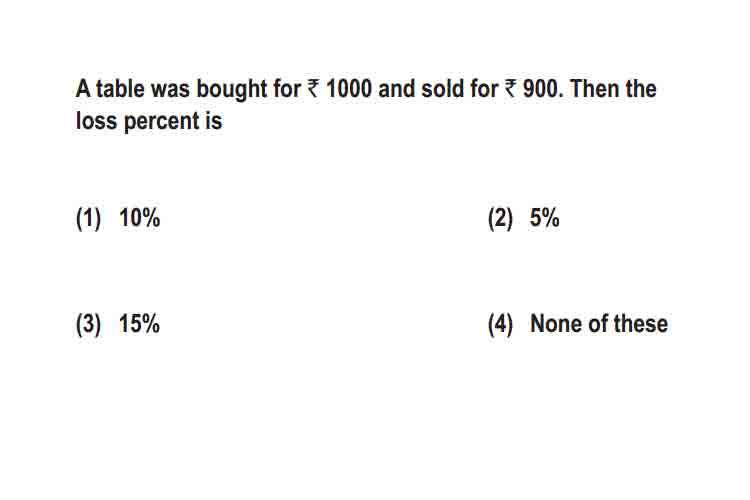Click the 15% value text
Image resolution: width=750 pixels, height=500 pixels.
click(140, 324)
